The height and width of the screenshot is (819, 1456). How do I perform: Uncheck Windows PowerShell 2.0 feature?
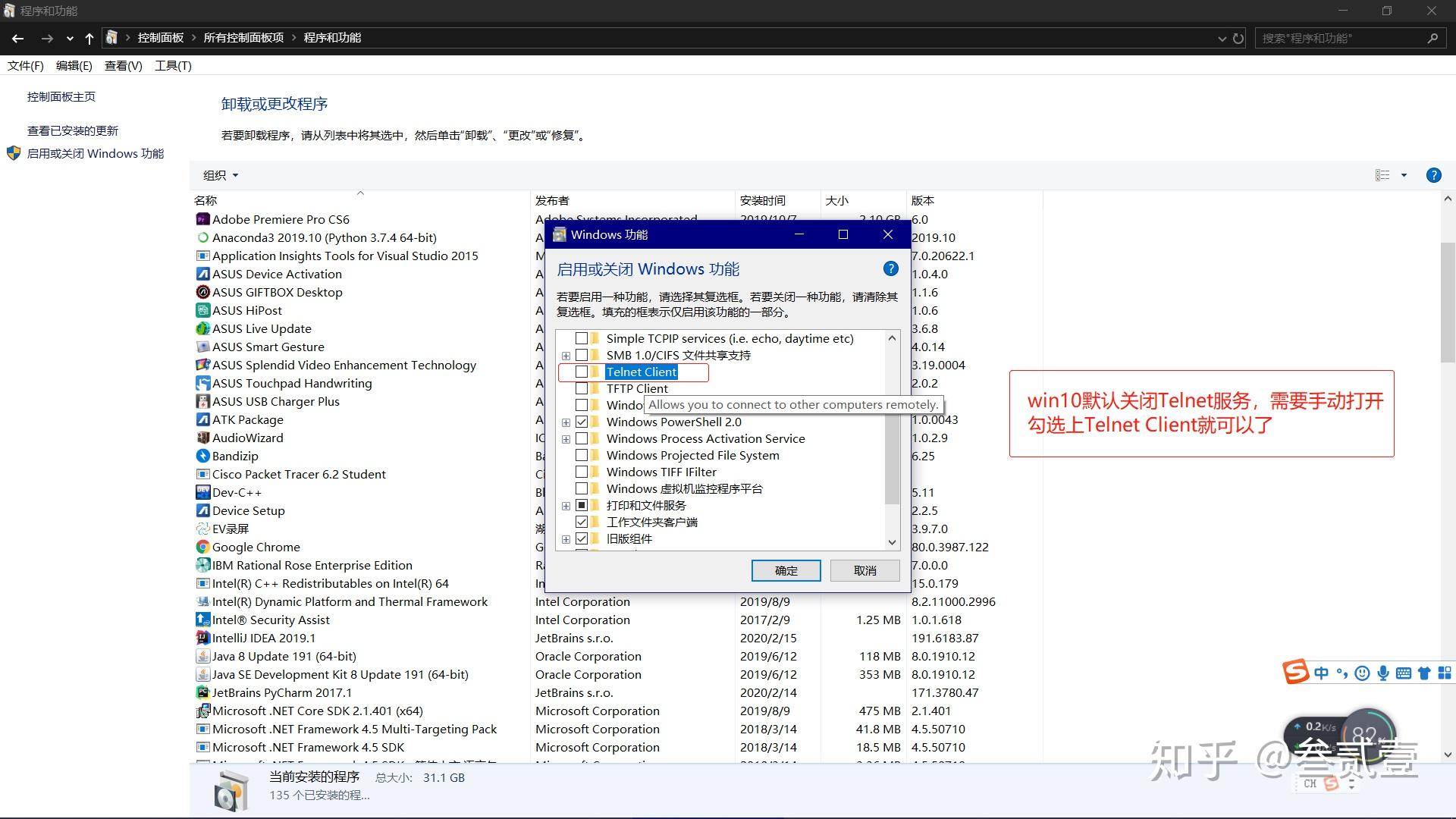(582, 422)
